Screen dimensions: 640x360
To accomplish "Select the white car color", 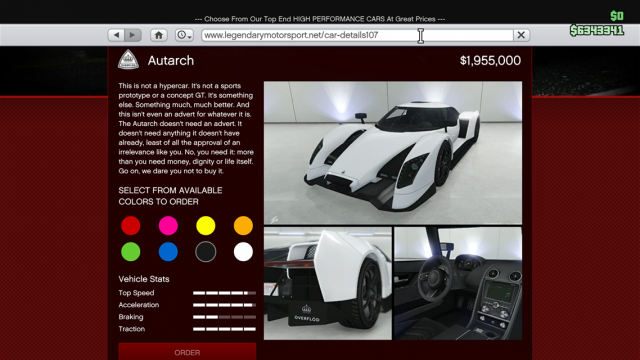I will 243,252.
